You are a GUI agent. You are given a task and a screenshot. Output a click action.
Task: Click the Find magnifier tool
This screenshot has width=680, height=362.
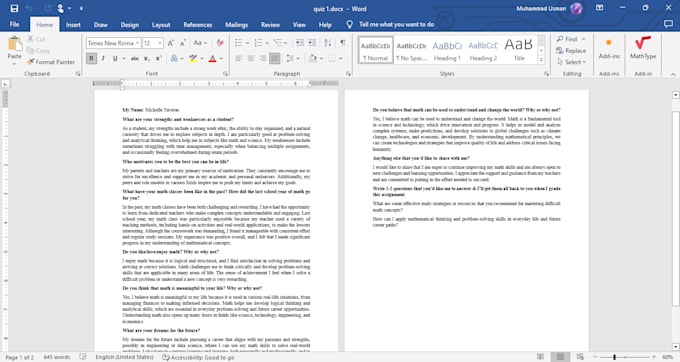(x=567, y=39)
